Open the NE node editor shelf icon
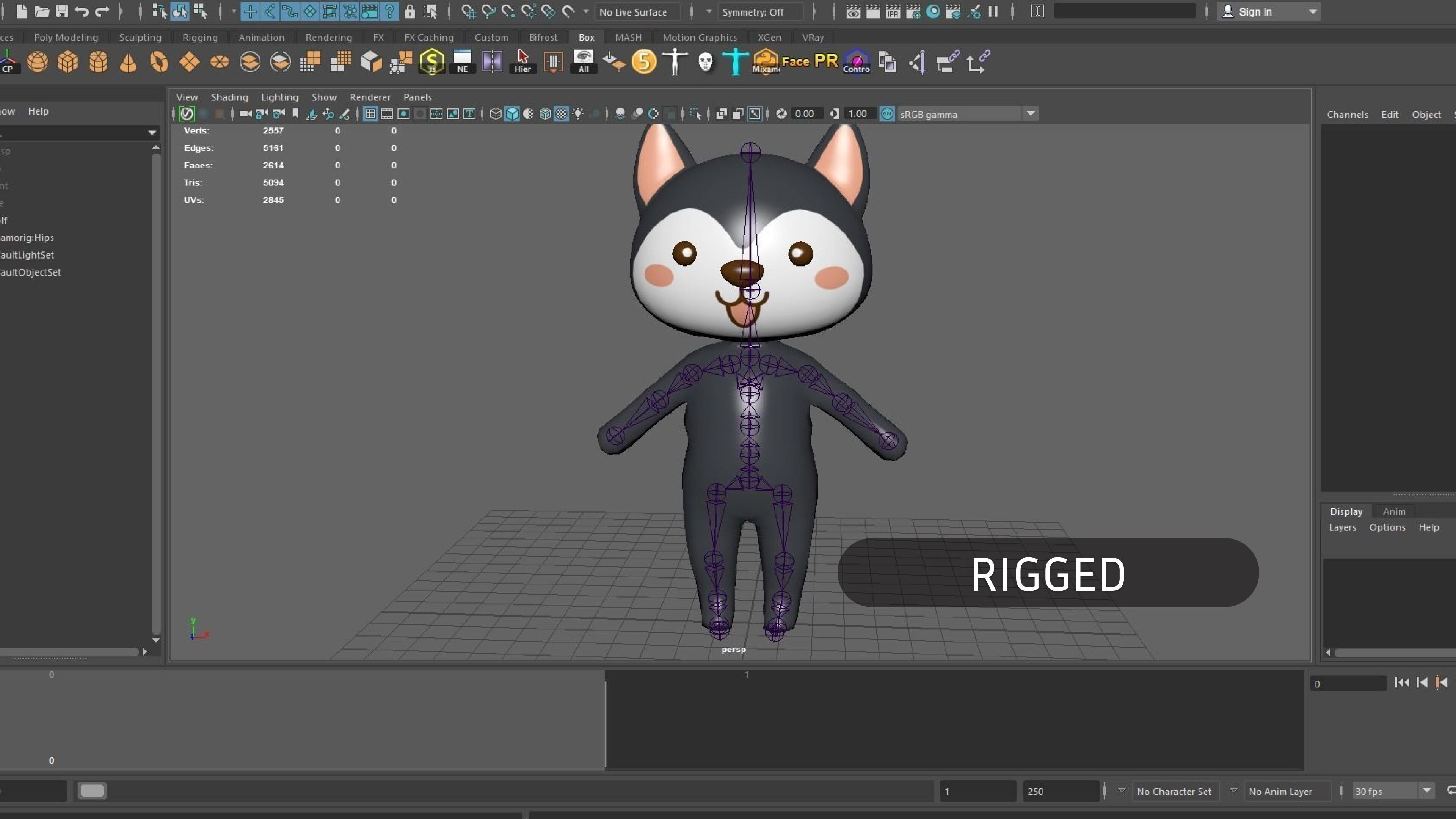The width and height of the screenshot is (1456, 819). click(x=462, y=61)
